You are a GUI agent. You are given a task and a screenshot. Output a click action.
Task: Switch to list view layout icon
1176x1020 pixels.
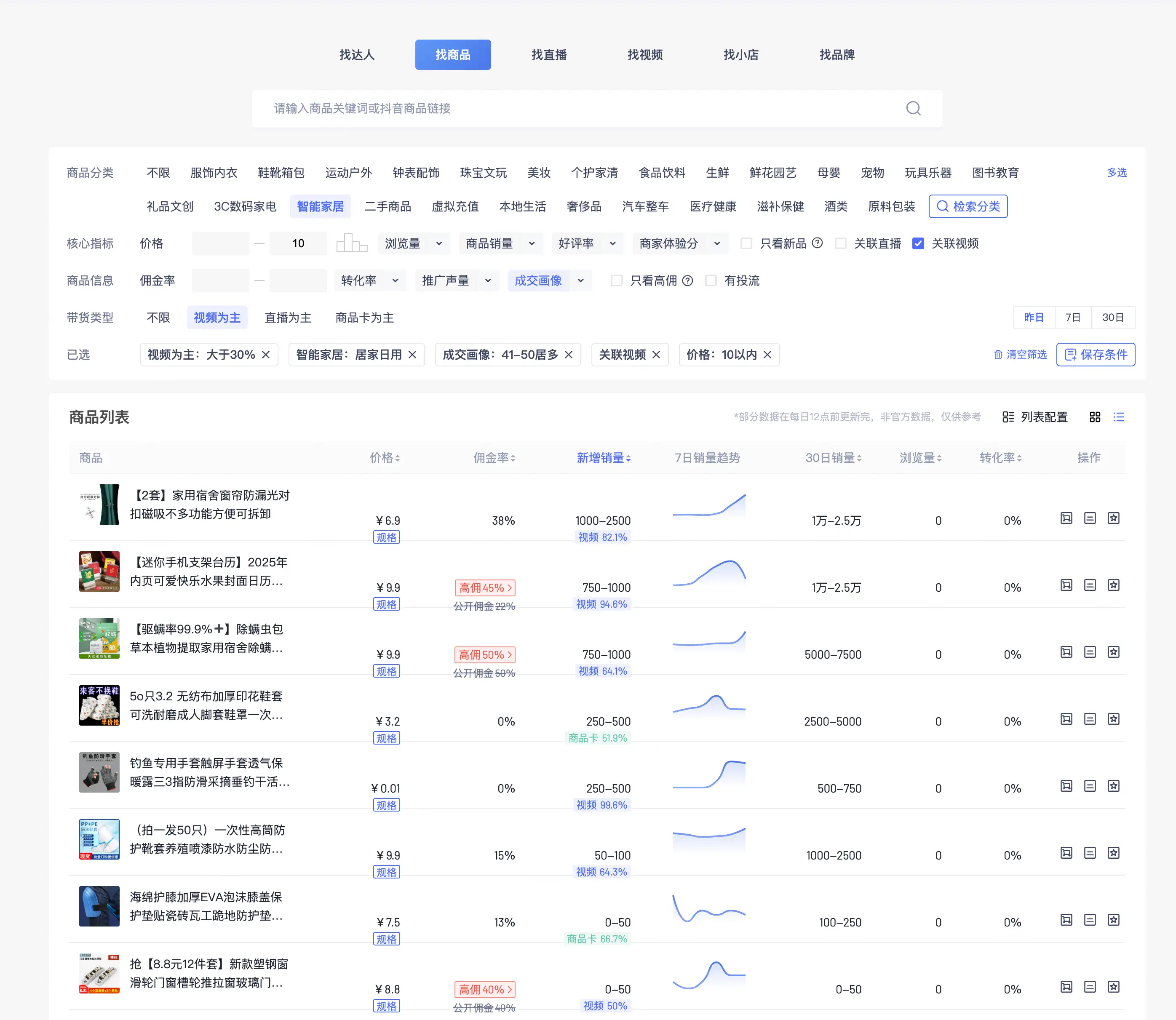(1119, 417)
